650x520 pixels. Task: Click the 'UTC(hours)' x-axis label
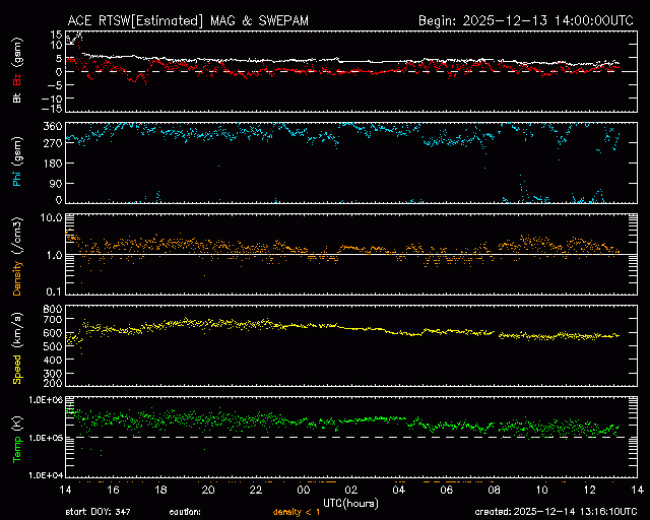tap(351, 503)
